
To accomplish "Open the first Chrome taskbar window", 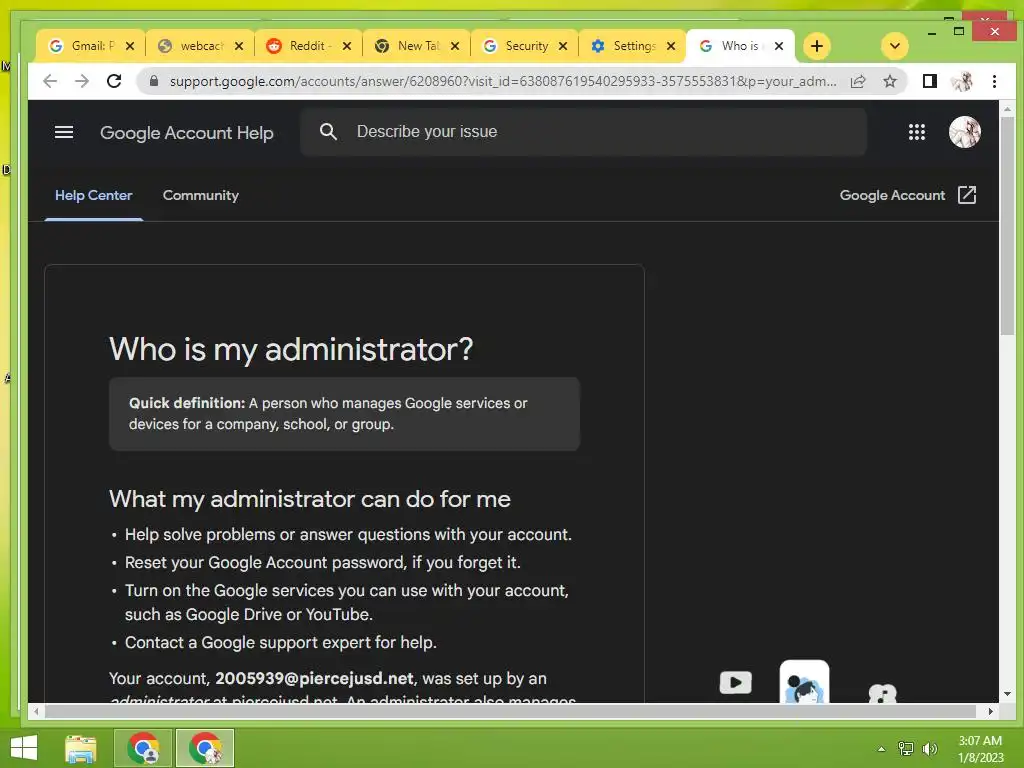I will tap(143, 748).
